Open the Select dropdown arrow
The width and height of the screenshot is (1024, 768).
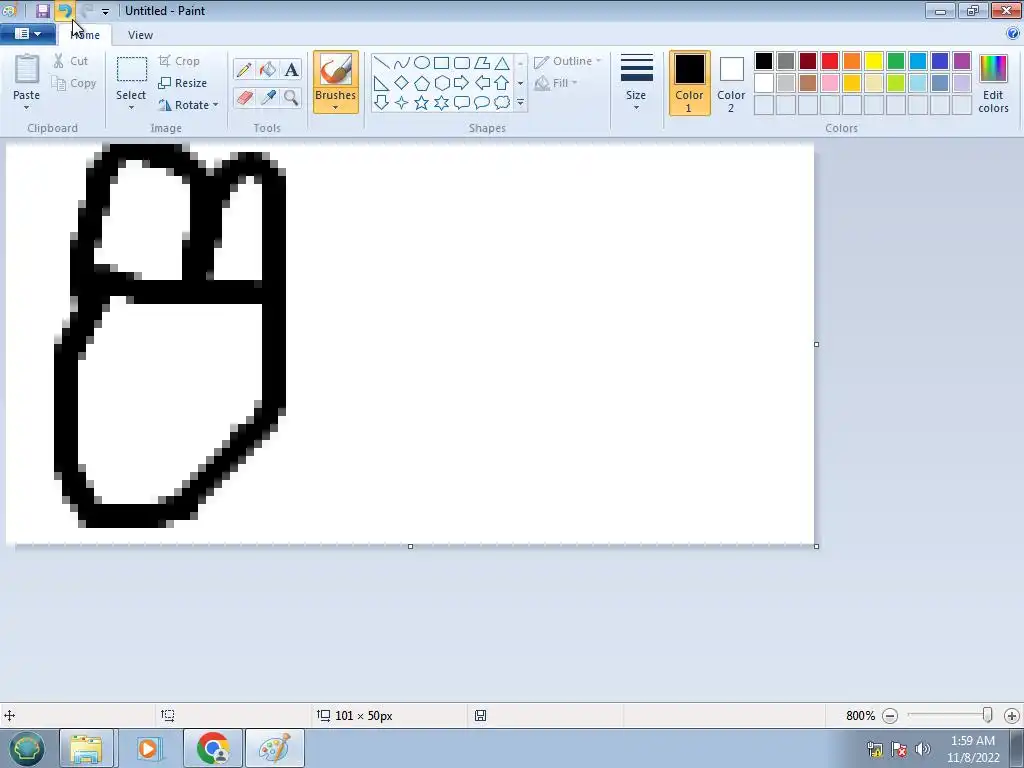coord(131,108)
